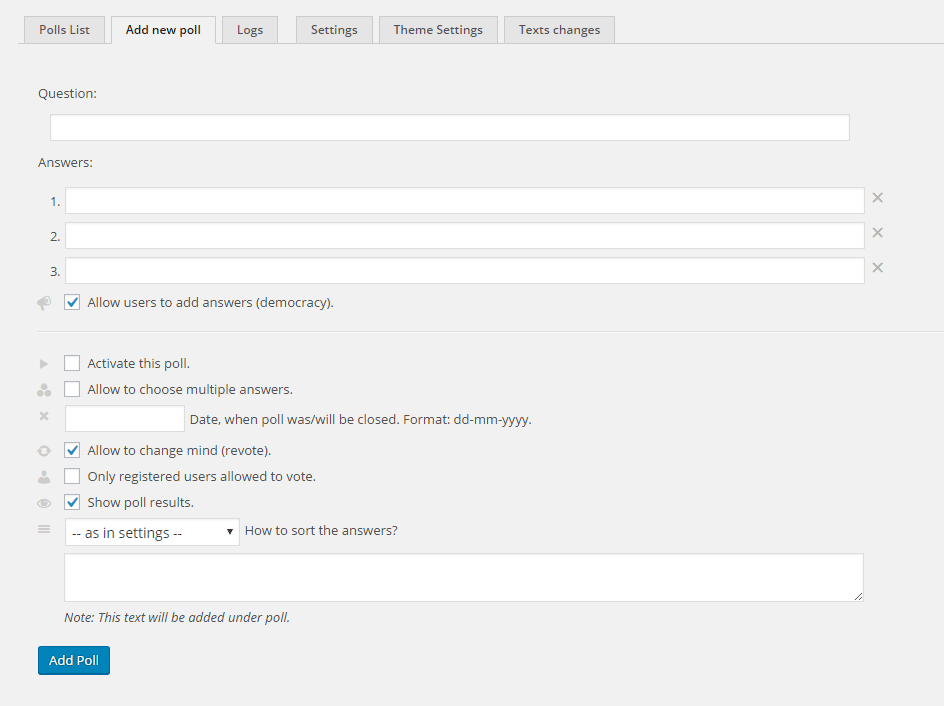Open the answer sorting dropdown
Screen dimensions: 944x706
point(152,532)
